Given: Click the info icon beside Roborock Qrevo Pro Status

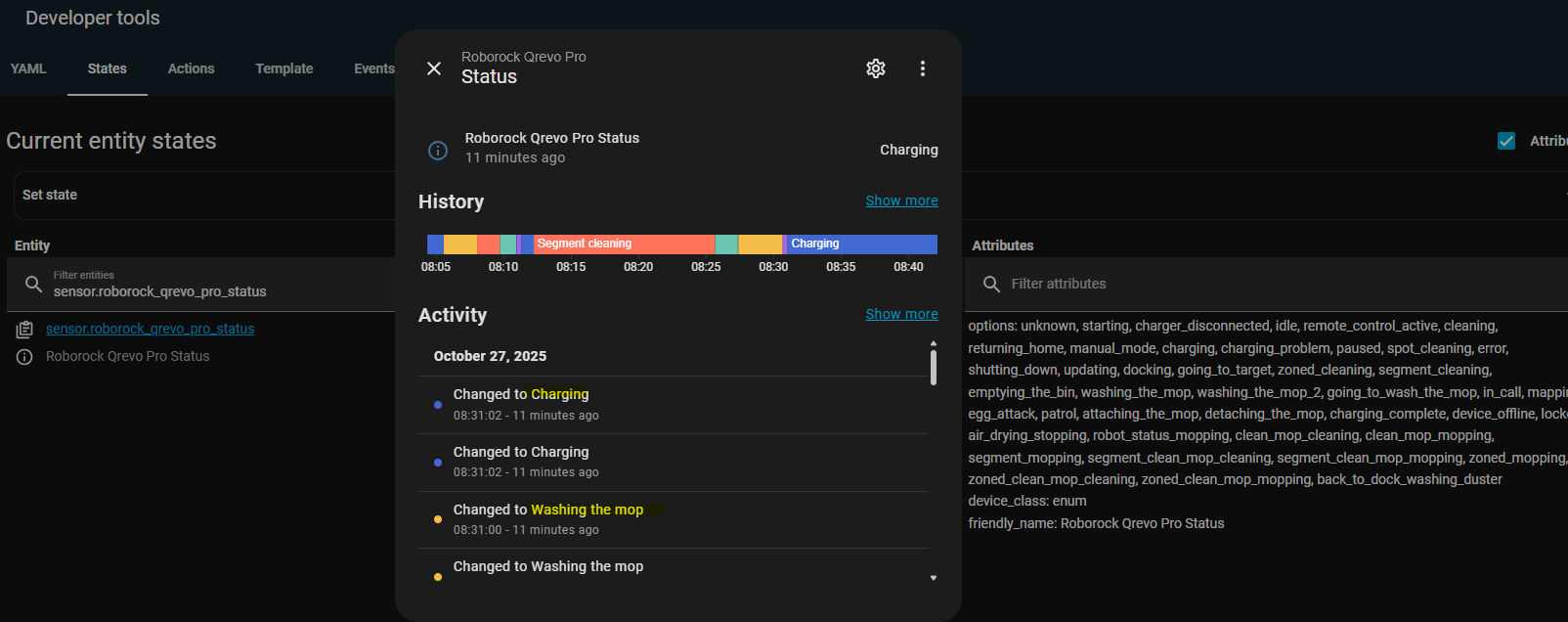Looking at the screenshot, I should point(438,150).
